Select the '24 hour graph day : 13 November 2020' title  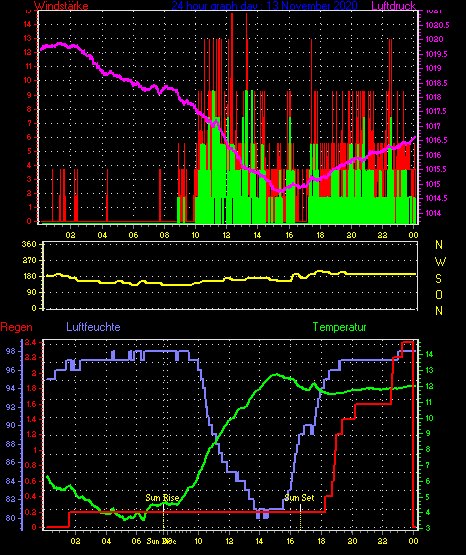coord(264,5)
